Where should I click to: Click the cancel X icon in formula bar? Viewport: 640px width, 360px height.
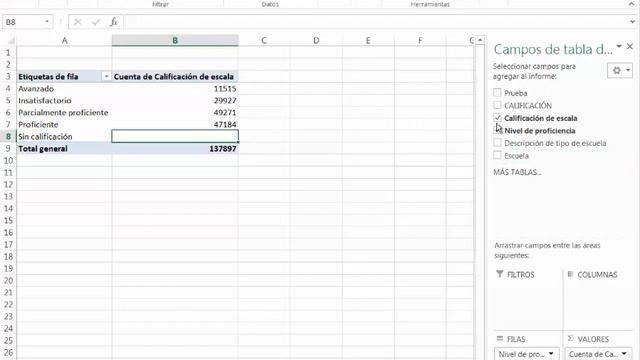[78, 22]
